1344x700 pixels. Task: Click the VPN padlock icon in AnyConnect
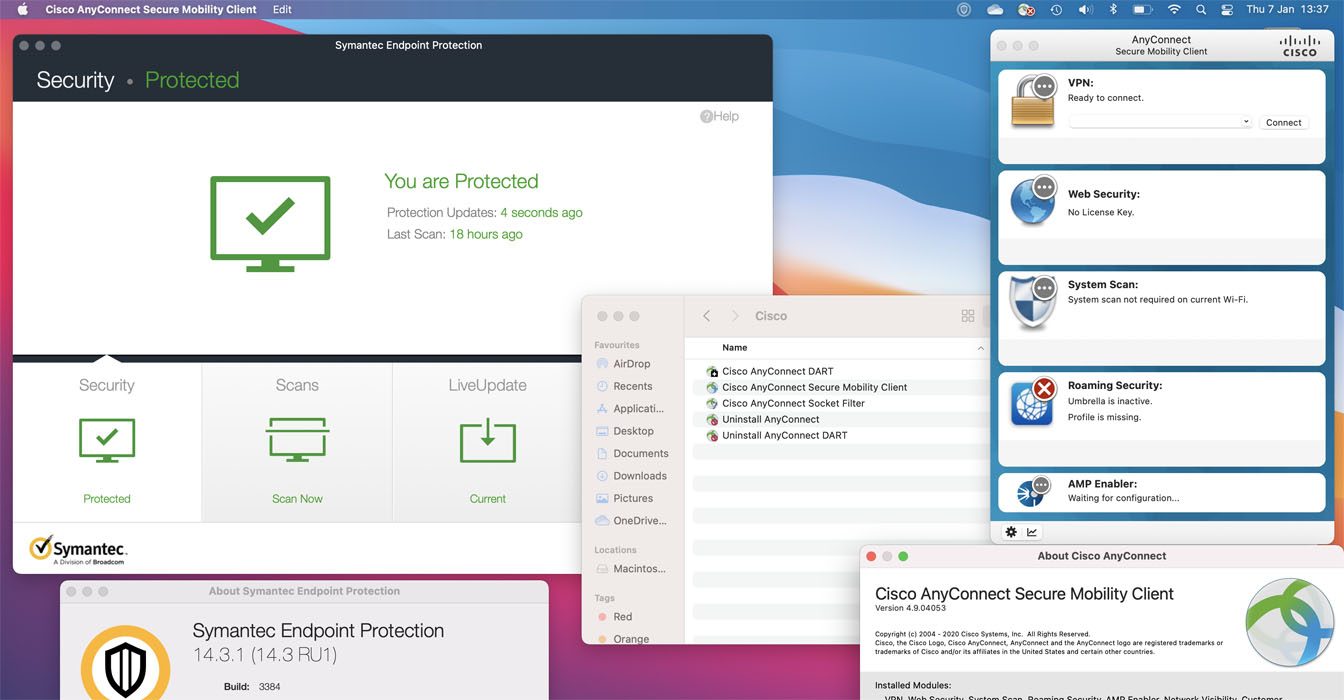click(1033, 100)
